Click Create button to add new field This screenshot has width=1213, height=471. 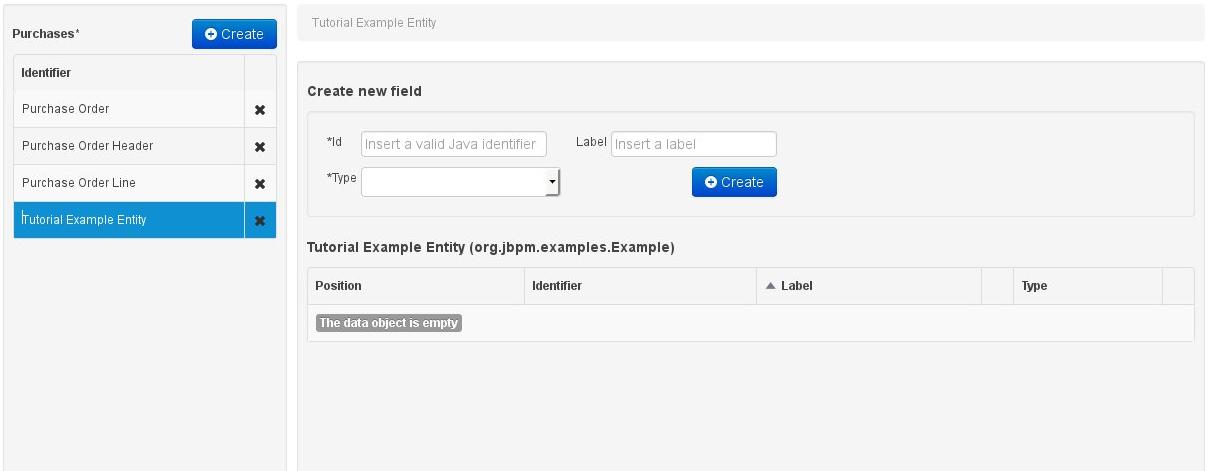coord(734,182)
